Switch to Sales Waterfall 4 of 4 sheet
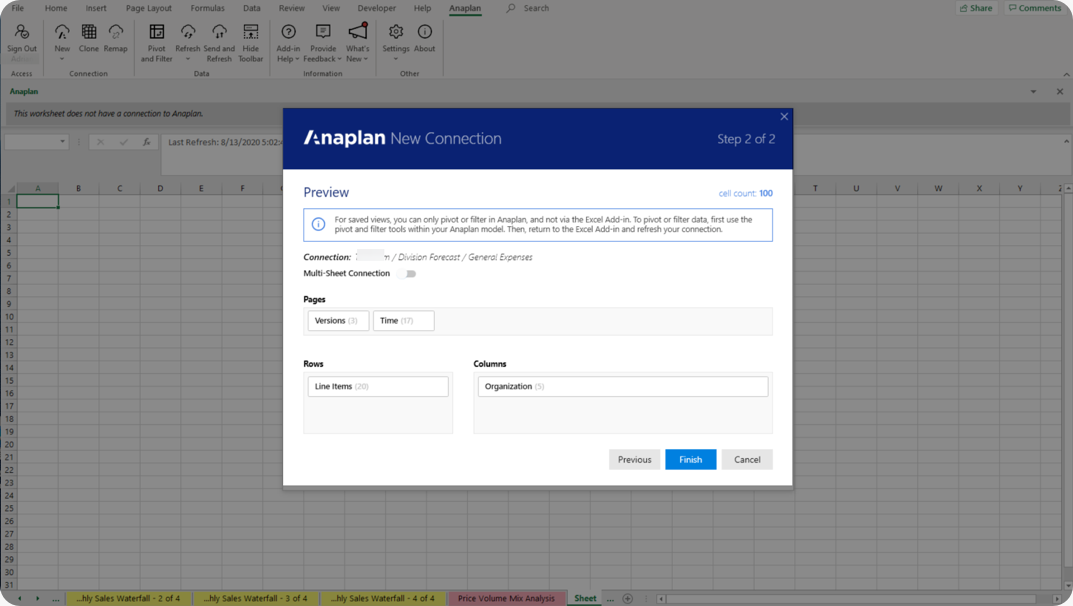 pos(383,598)
